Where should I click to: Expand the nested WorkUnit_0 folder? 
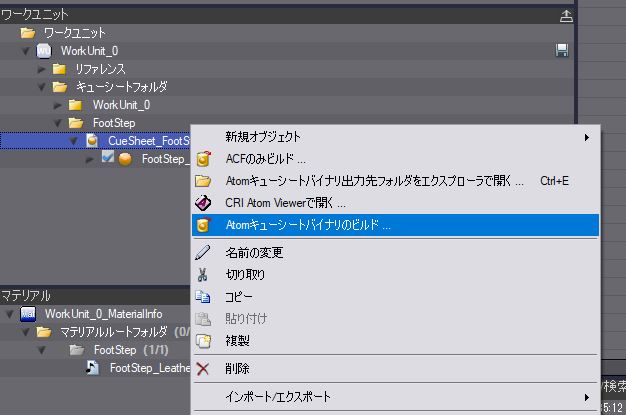[x=58, y=105]
